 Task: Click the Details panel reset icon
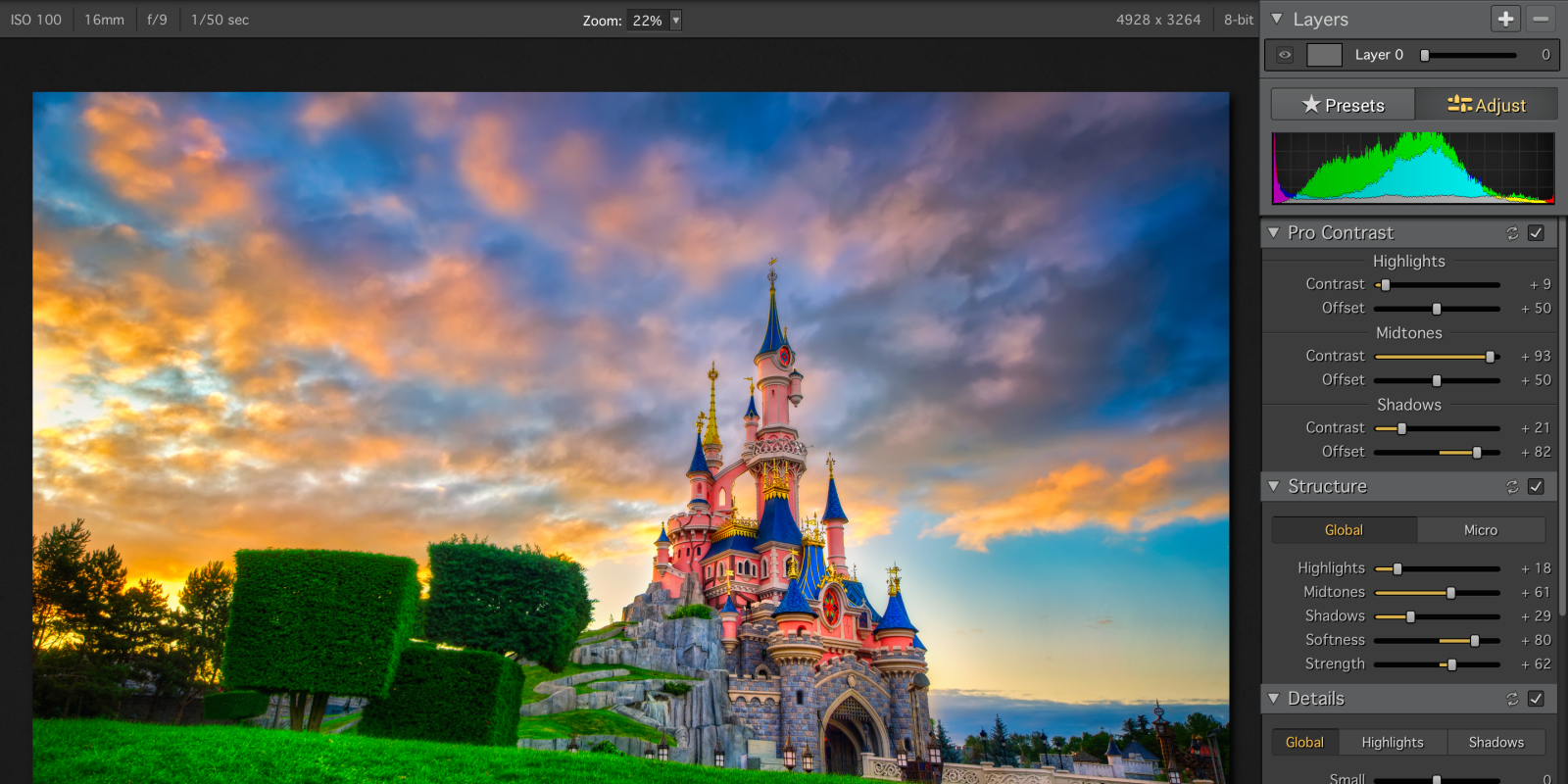[x=1512, y=699]
